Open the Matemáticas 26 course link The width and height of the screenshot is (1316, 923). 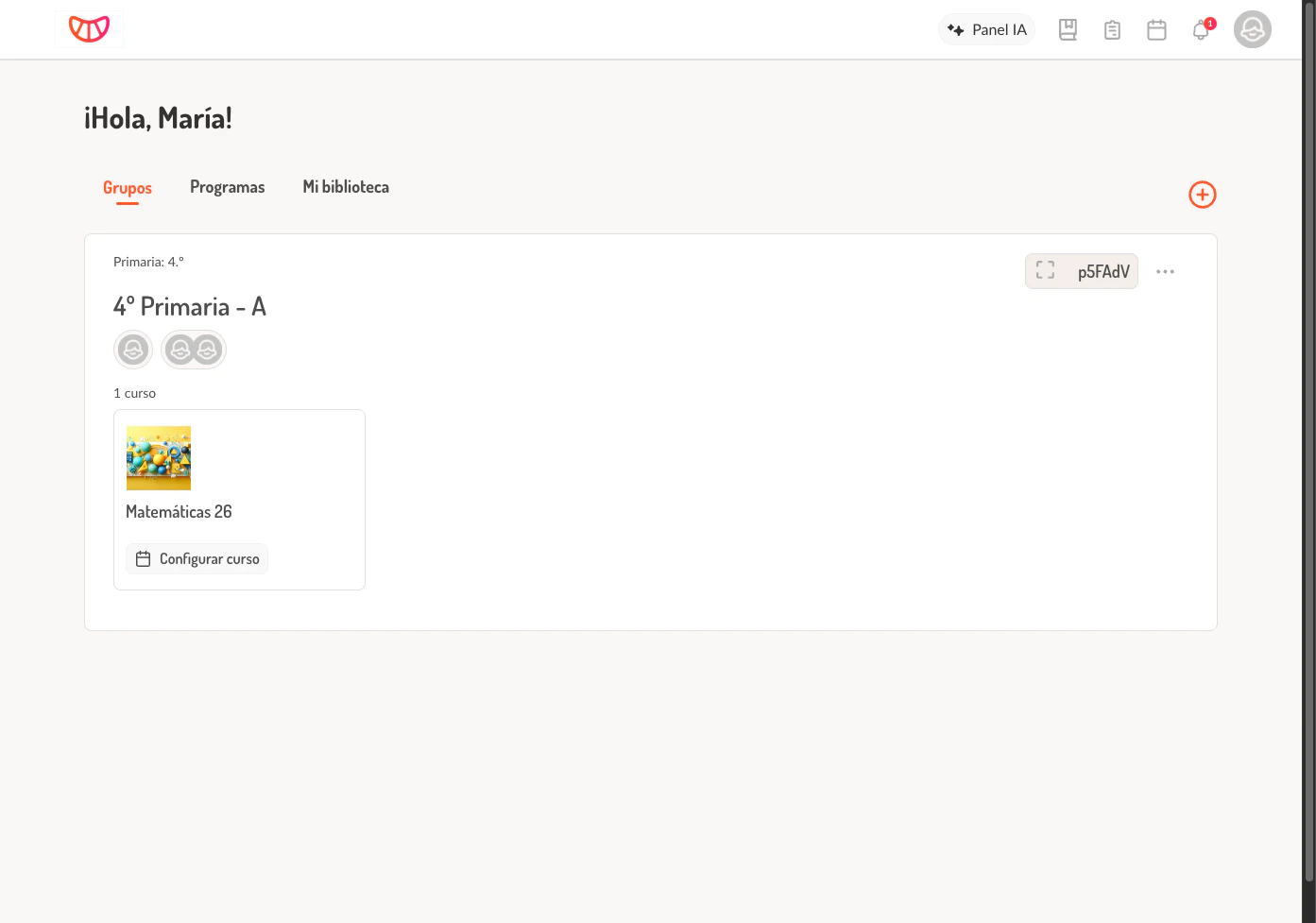(x=179, y=511)
